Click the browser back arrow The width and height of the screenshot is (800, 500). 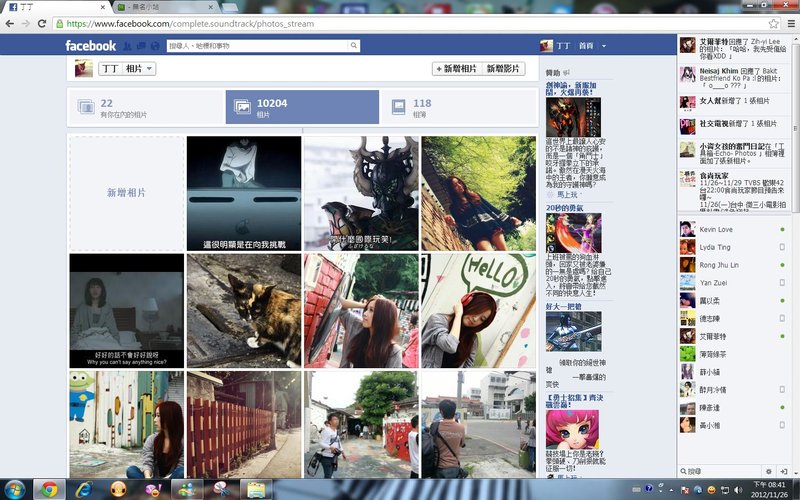tap(10, 23)
